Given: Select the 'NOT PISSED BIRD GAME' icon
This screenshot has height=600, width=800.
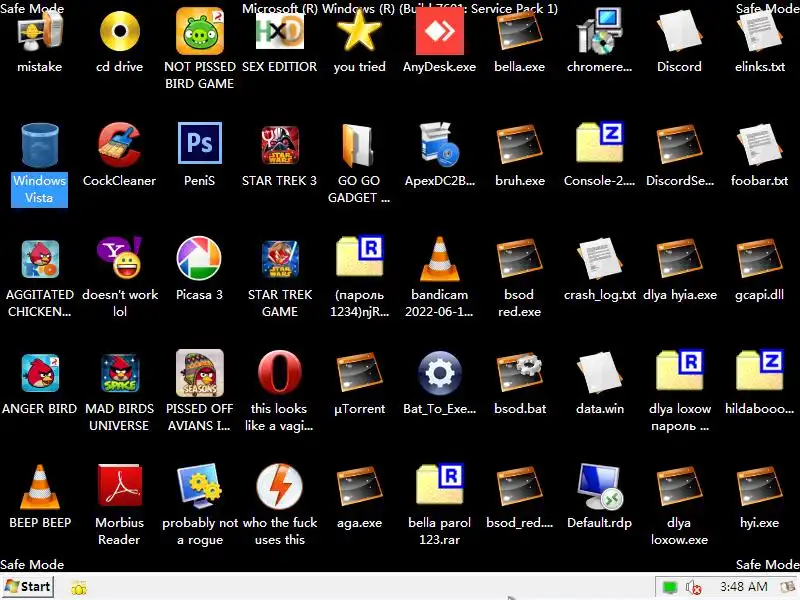Looking at the screenshot, I should coord(199,32).
